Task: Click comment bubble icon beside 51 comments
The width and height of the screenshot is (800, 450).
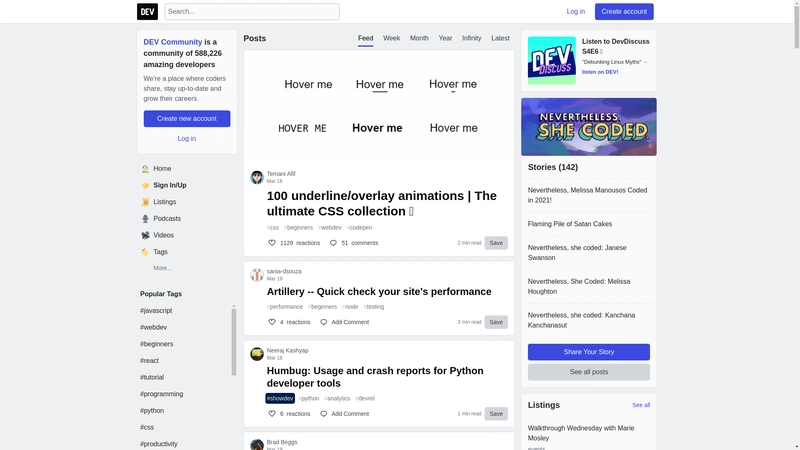Action: [x=333, y=243]
